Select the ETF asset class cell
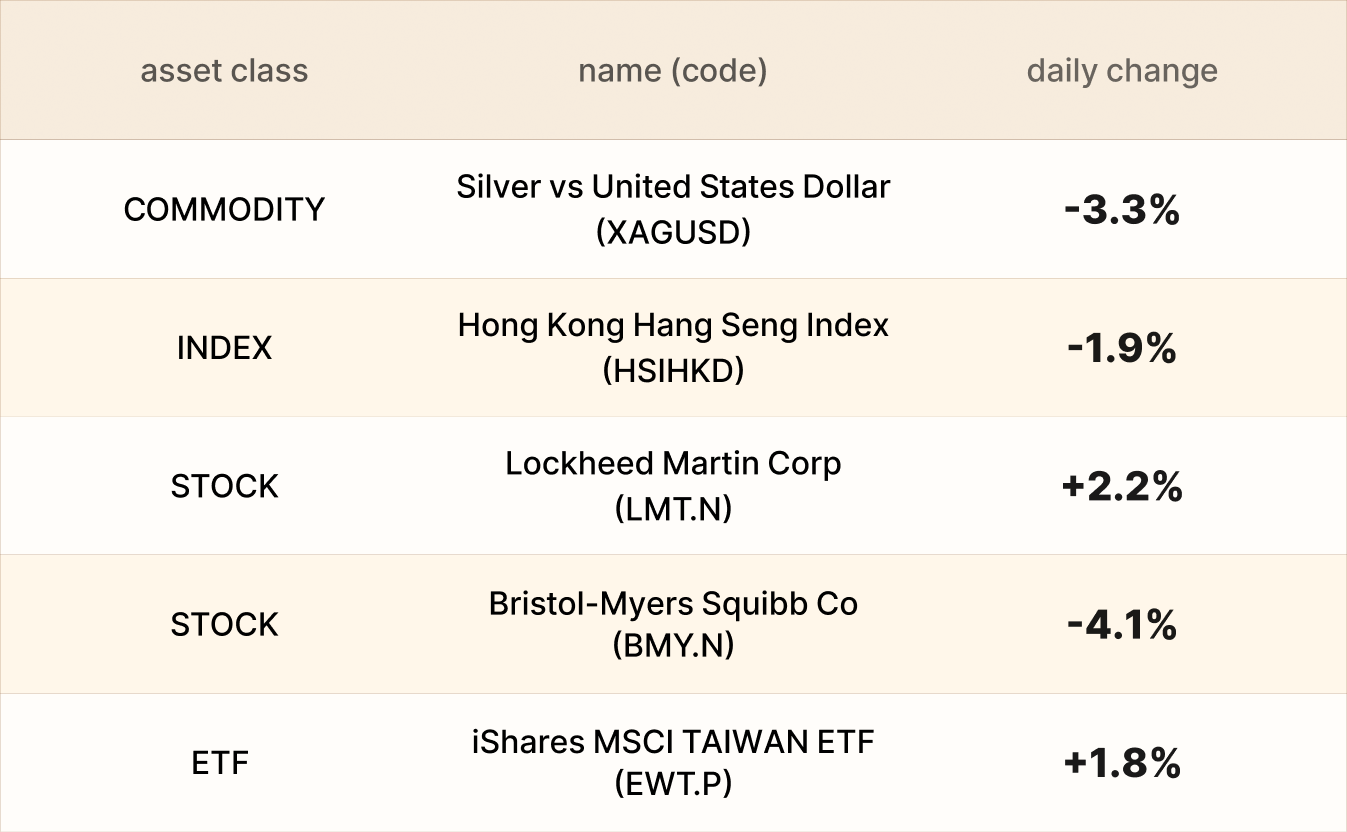This screenshot has height=832, width=1347. (x=220, y=763)
